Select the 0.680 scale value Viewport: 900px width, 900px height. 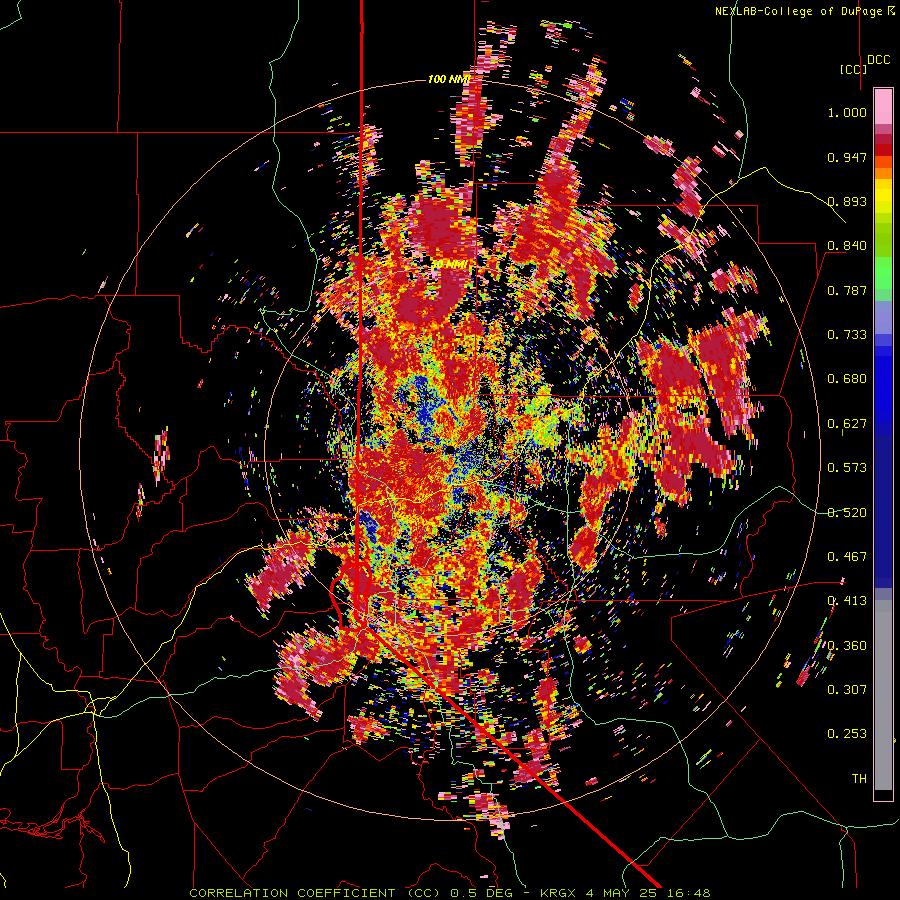[847, 379]
